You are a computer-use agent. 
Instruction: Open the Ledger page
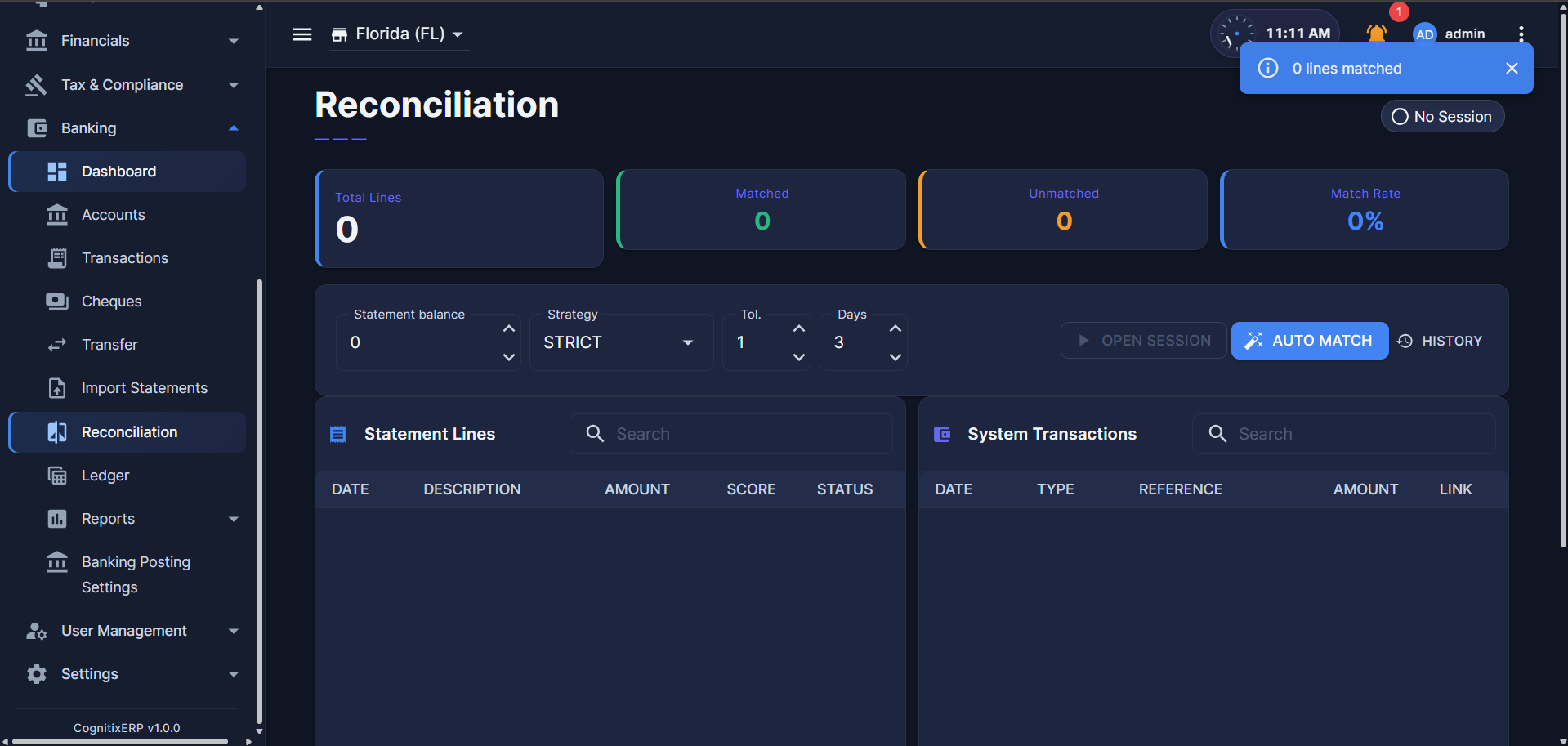coord(127,476)
